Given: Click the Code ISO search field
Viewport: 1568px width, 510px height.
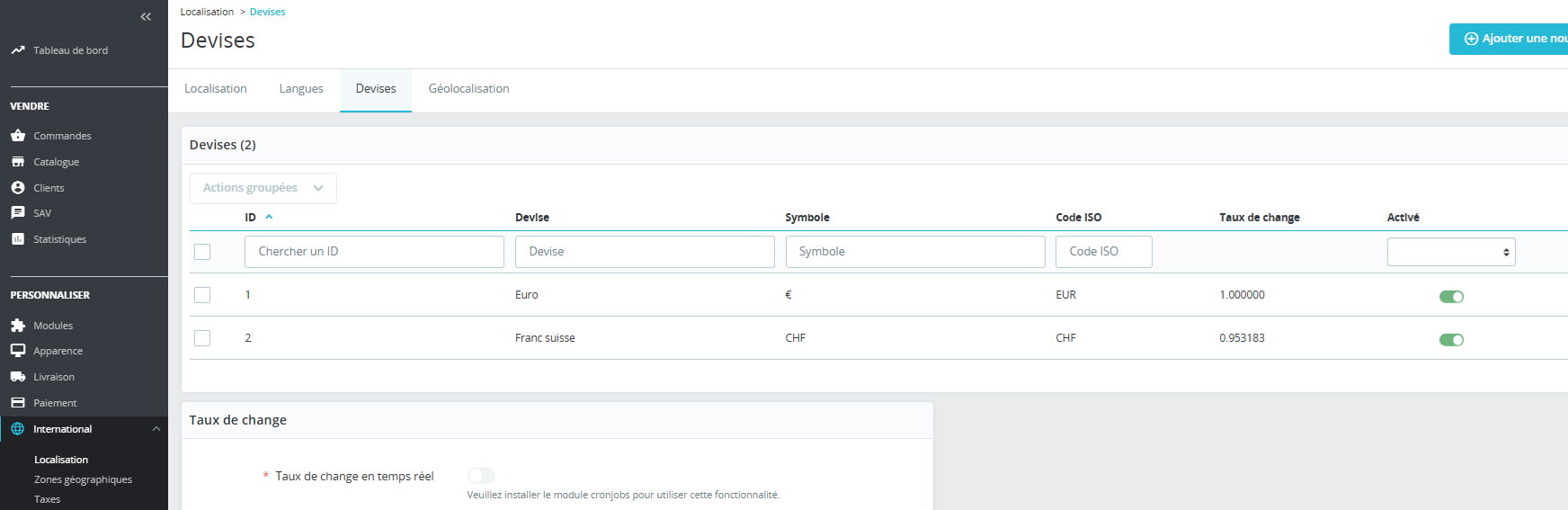Looking at the screenshot, I should (x=1103, y=252).
